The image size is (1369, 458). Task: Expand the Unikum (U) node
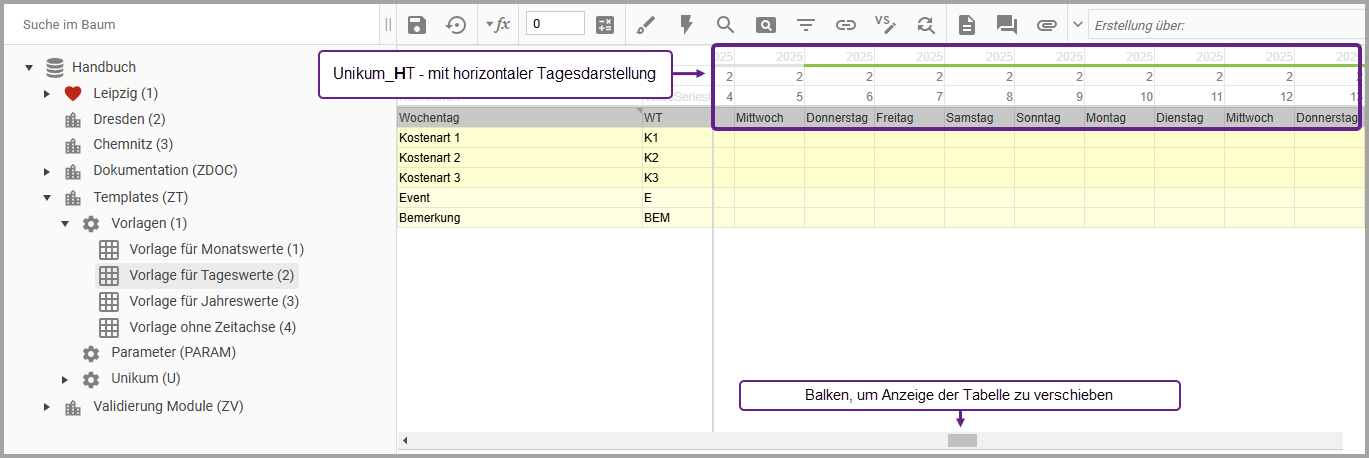[x=65, y=379]
